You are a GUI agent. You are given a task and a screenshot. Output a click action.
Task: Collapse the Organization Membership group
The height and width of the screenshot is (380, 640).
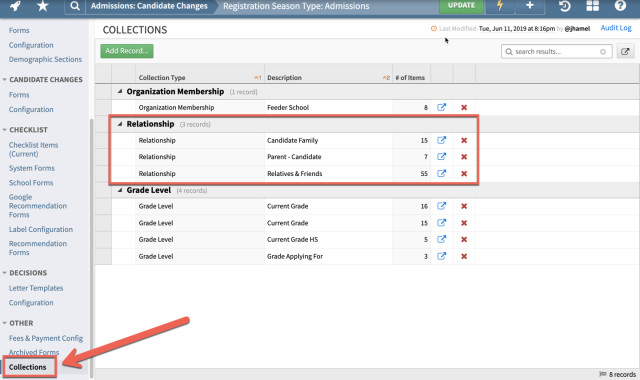click(x=120, y=91)
